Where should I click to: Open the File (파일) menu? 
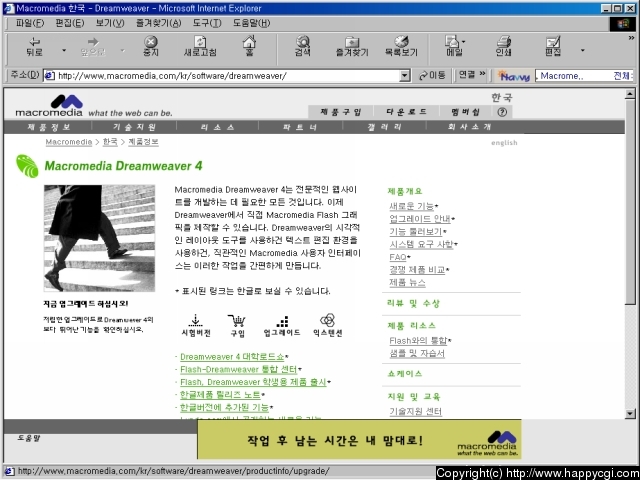[x=29, y=23]
